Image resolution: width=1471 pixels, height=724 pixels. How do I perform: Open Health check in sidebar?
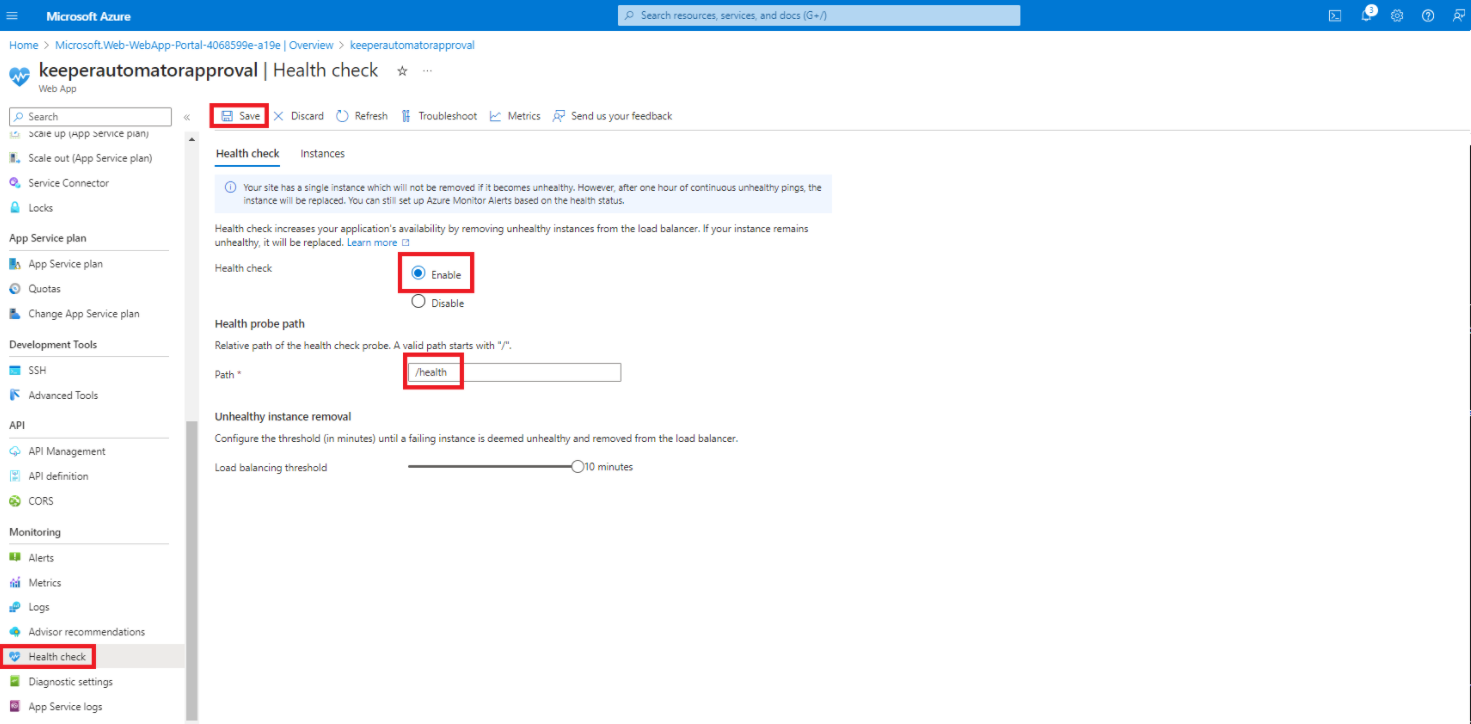click(57, 657)
